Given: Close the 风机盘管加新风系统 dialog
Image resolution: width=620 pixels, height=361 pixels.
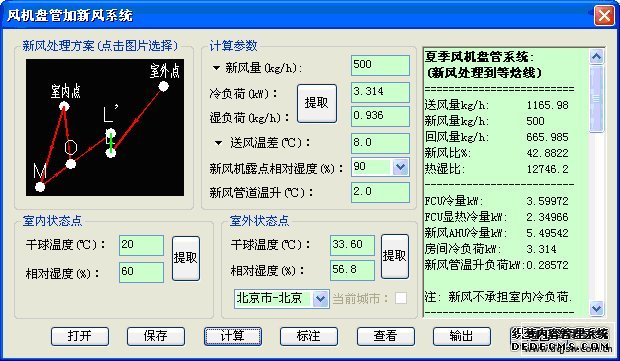Looking at the screenshot, I should point(604,16).
